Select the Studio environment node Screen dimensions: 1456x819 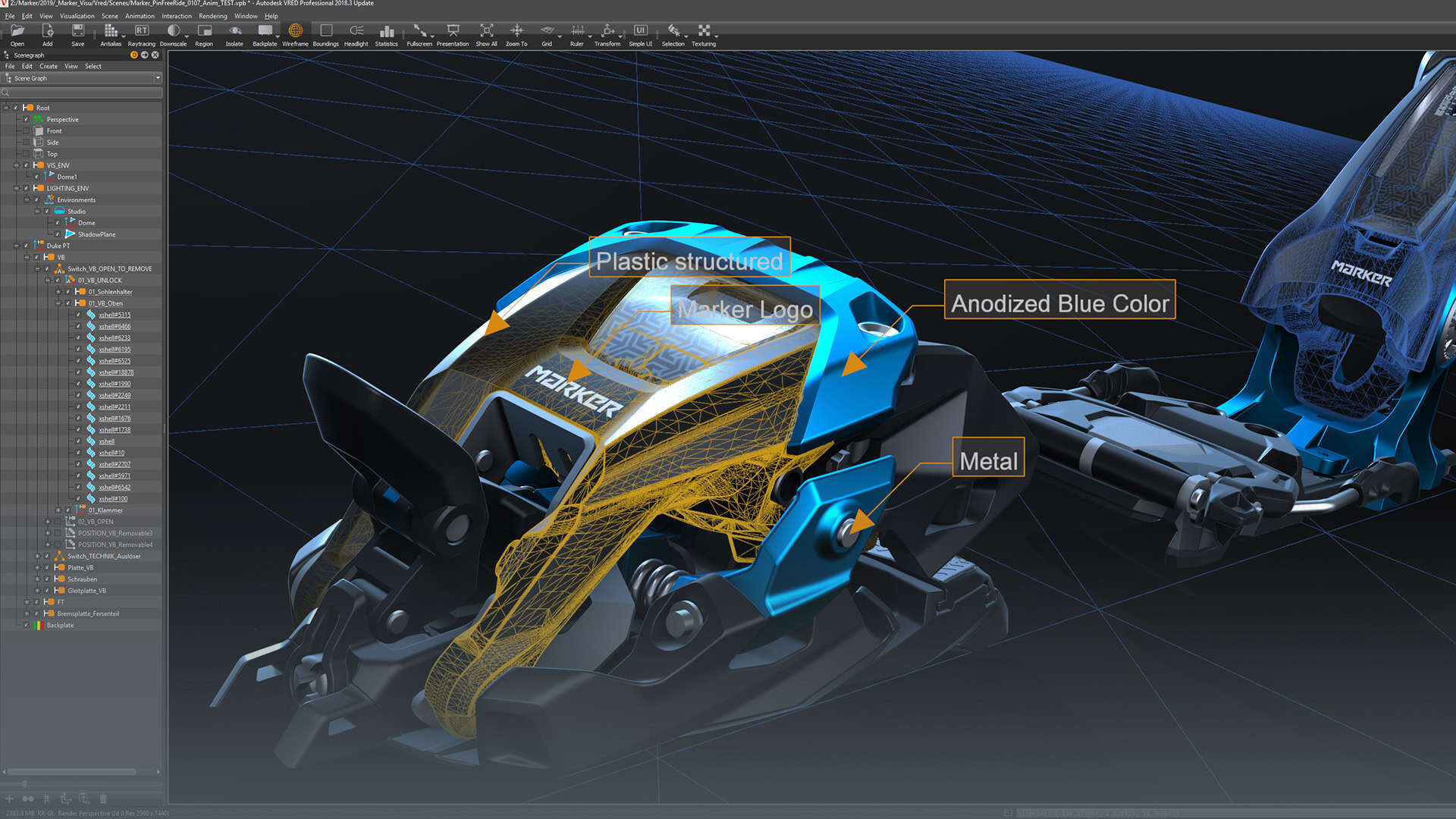coord(77,212)
